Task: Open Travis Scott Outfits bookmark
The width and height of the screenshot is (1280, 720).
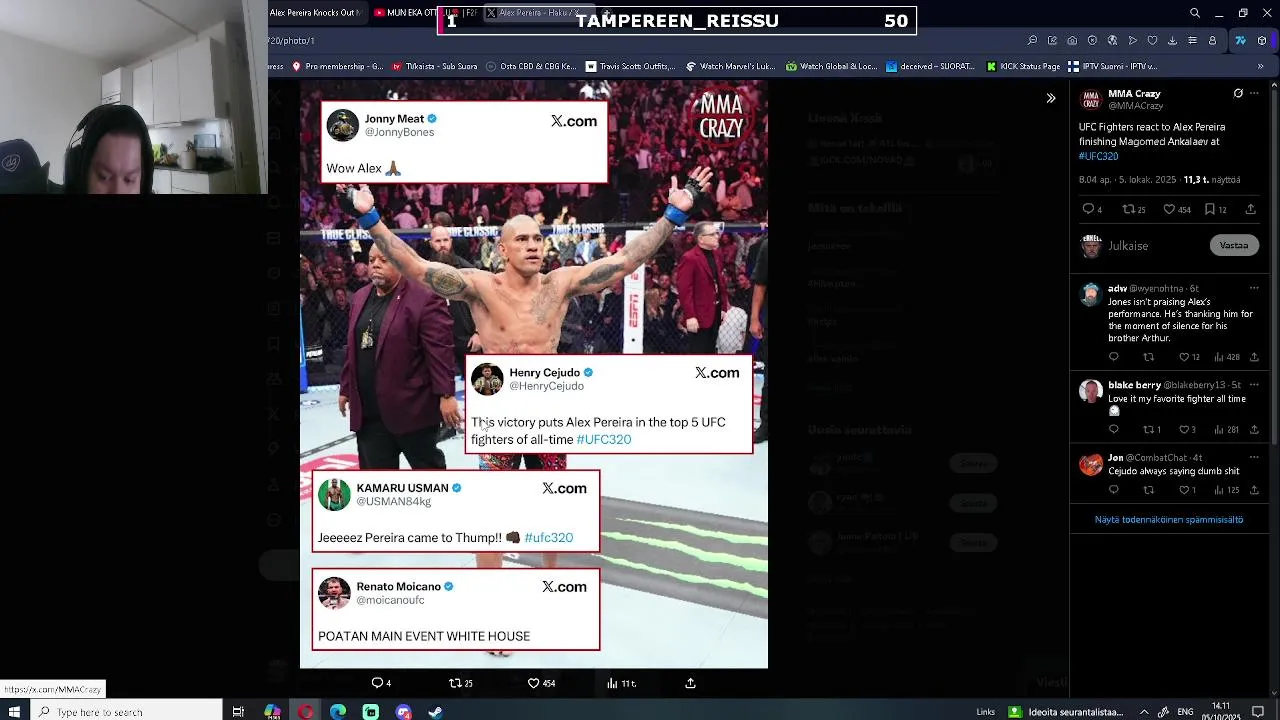Action: 631,66
